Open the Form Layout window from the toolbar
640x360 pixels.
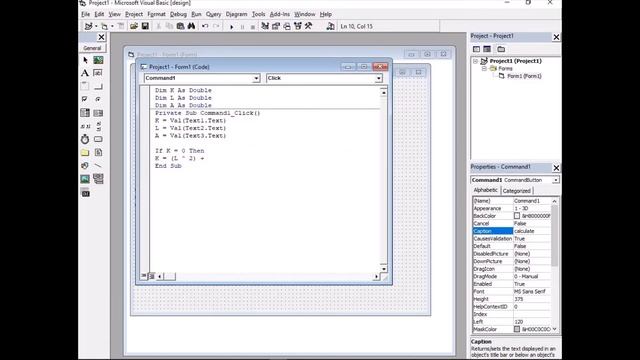[x=287, y=26]
